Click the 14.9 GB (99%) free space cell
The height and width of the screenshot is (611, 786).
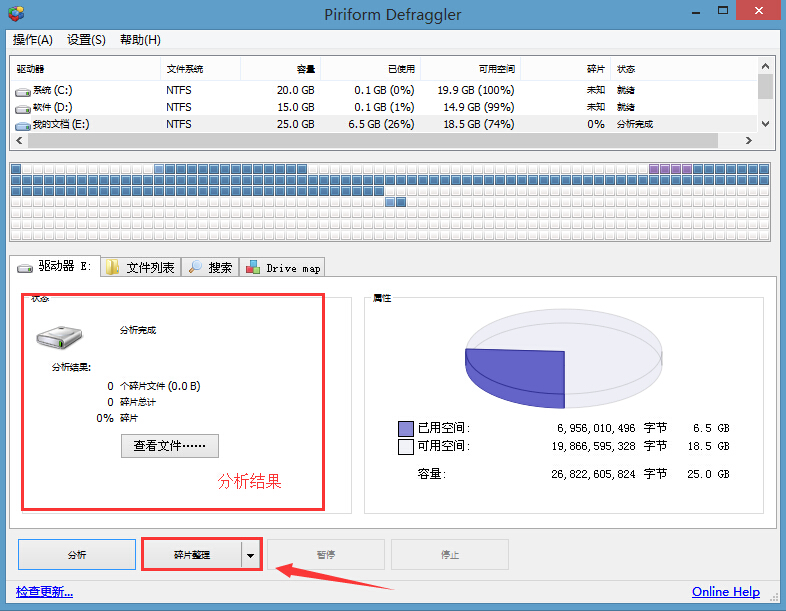click(x=479, y=107)
